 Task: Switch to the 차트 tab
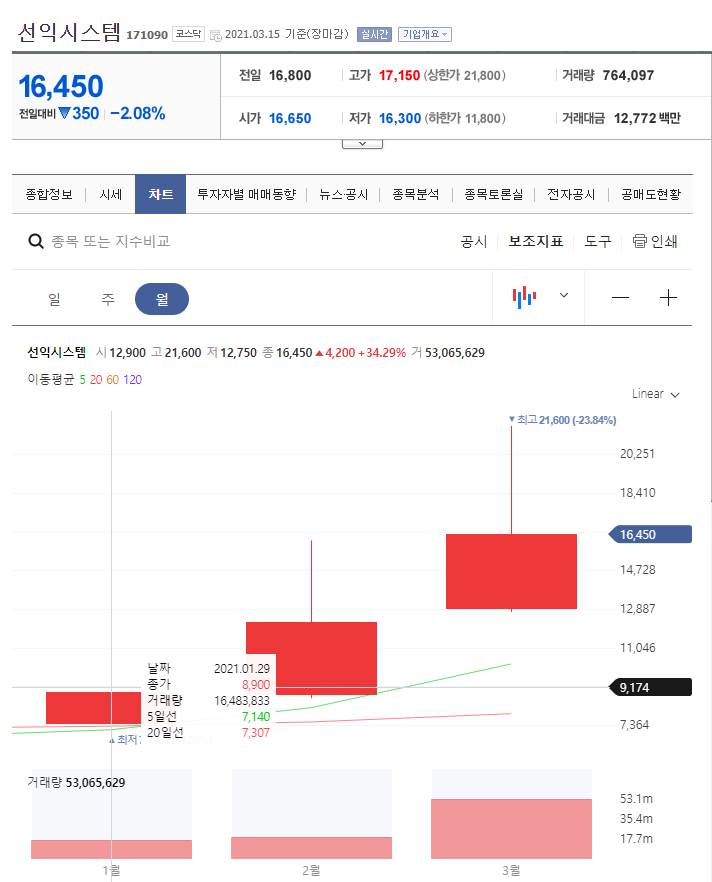click(x=160, y=194)
